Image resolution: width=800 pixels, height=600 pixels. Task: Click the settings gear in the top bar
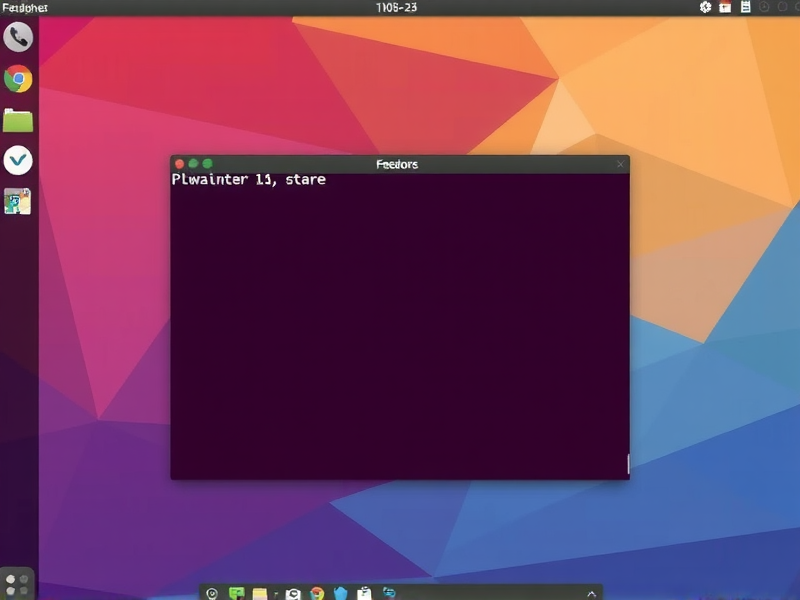[703, 7]
